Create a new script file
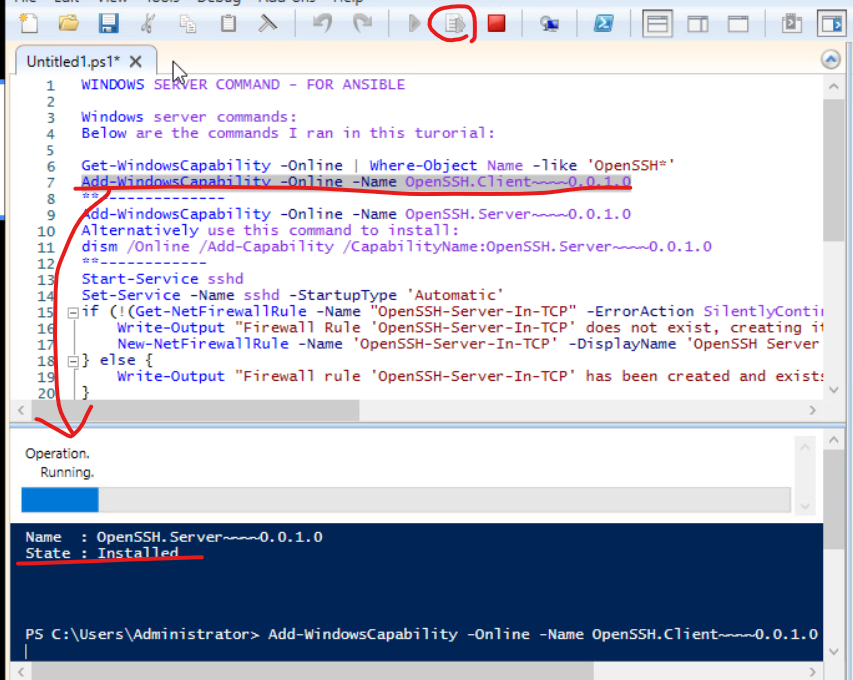This screenshot has height=680, width=853. click(28, 23)
